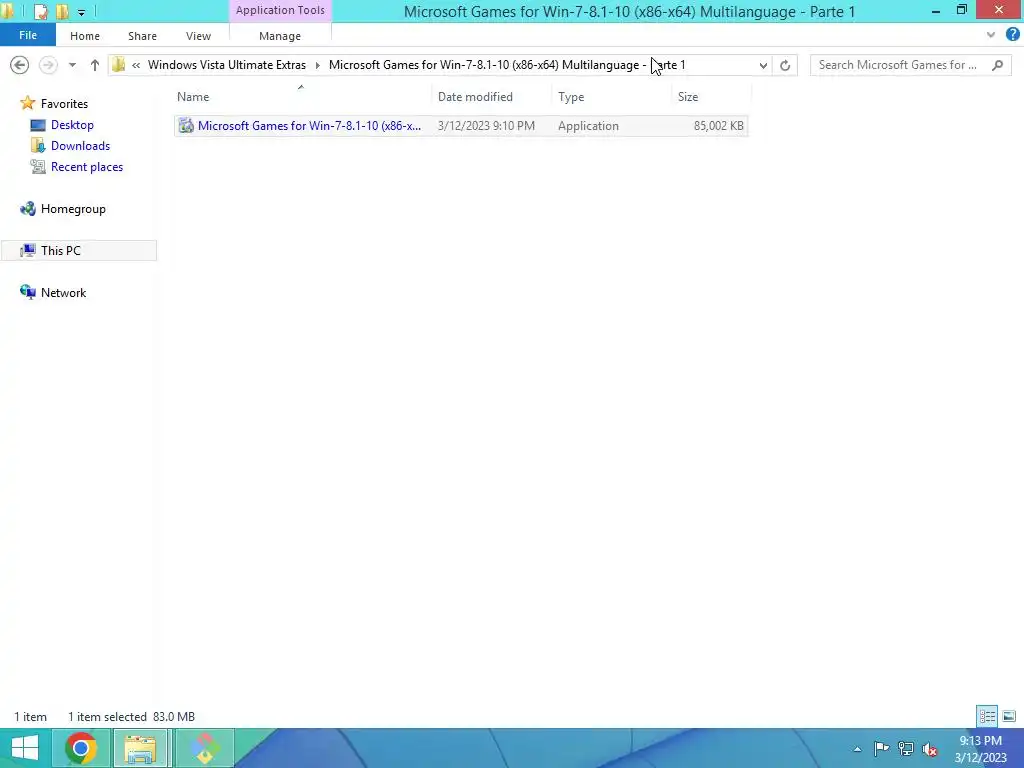
Task: Show hidden breadcrumb path chevrons
Action: coord(136,65)
